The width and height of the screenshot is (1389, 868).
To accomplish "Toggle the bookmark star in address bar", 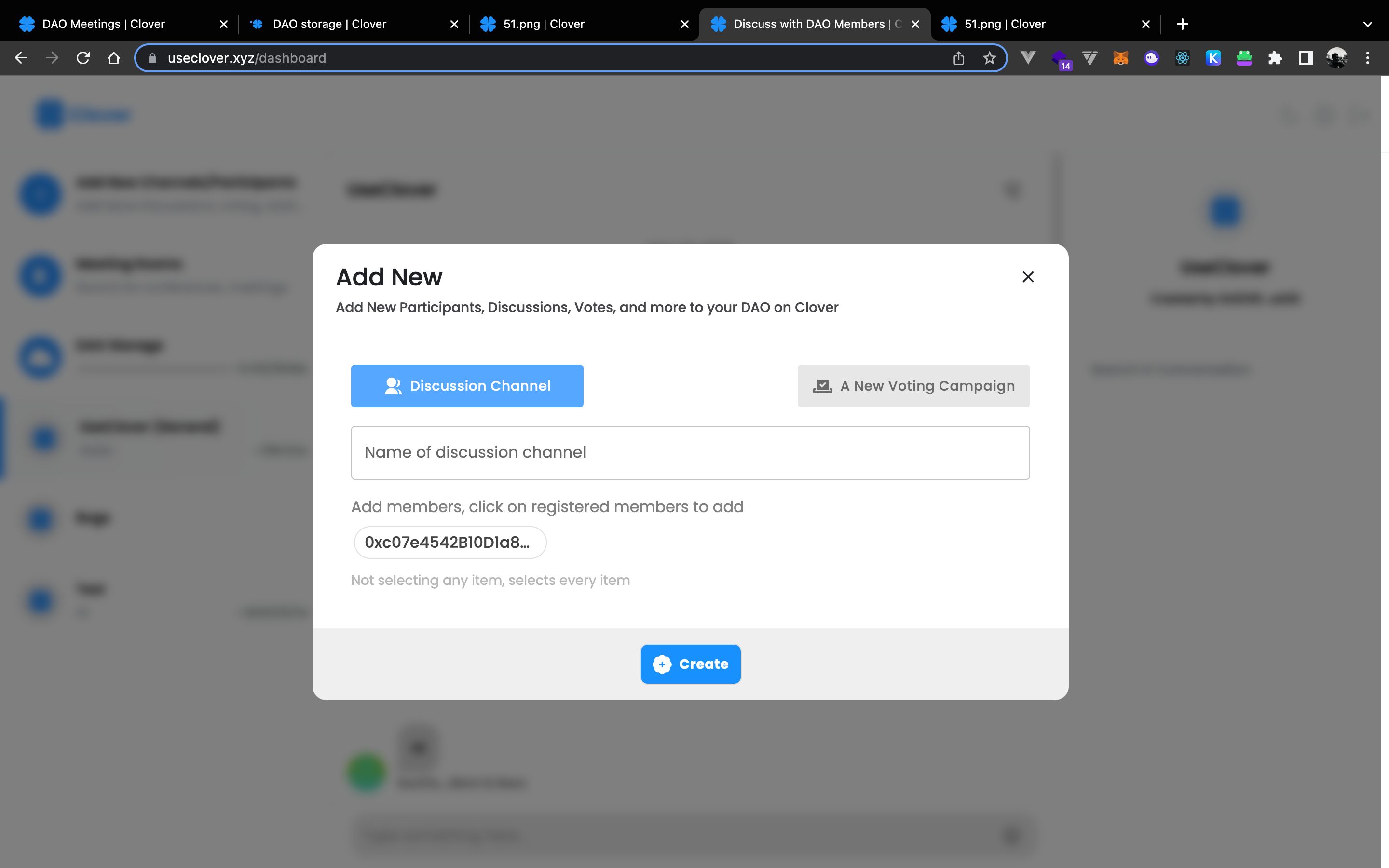I will (989, 57).
